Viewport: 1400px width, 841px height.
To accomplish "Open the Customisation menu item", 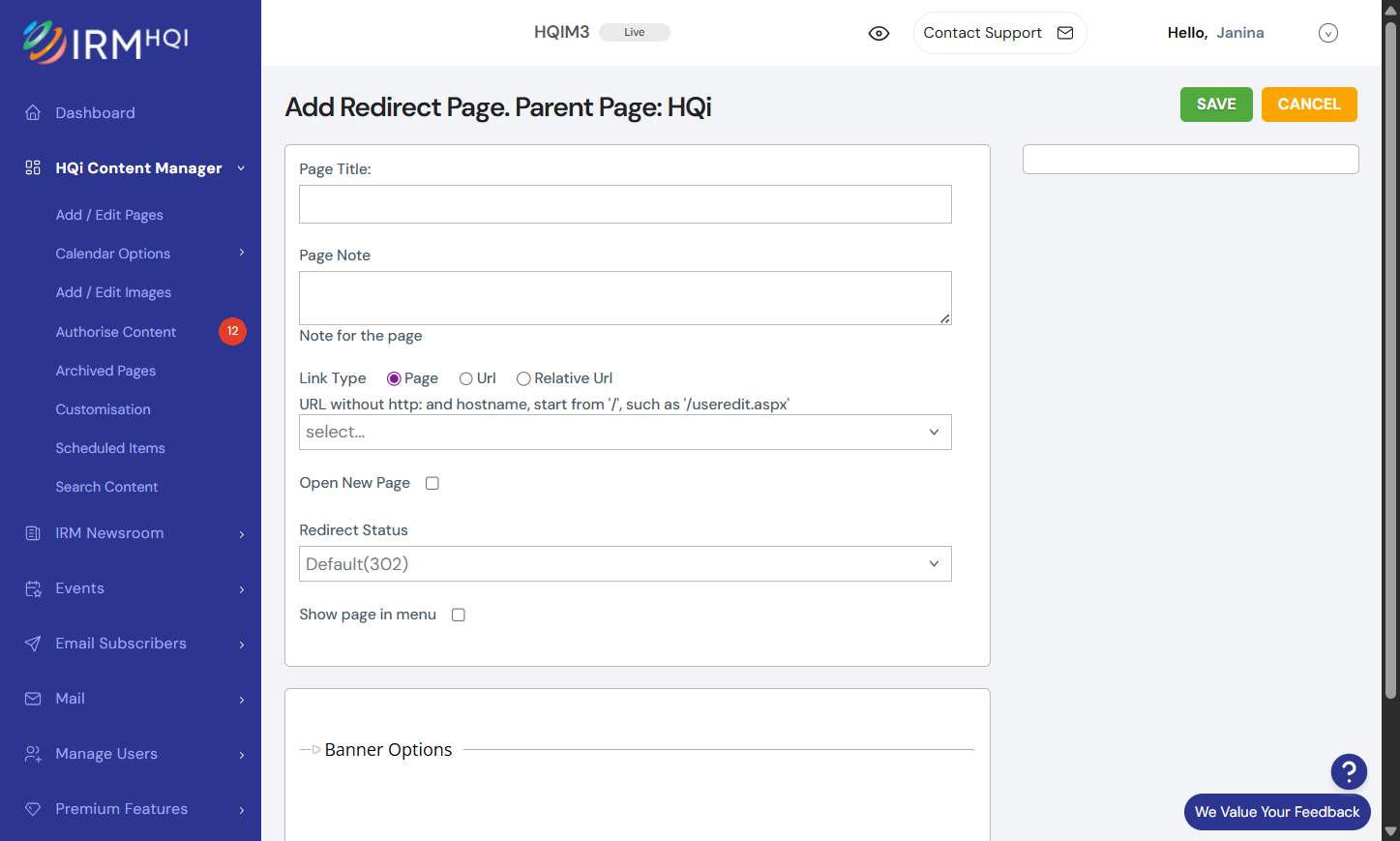I will click(104, 409).
